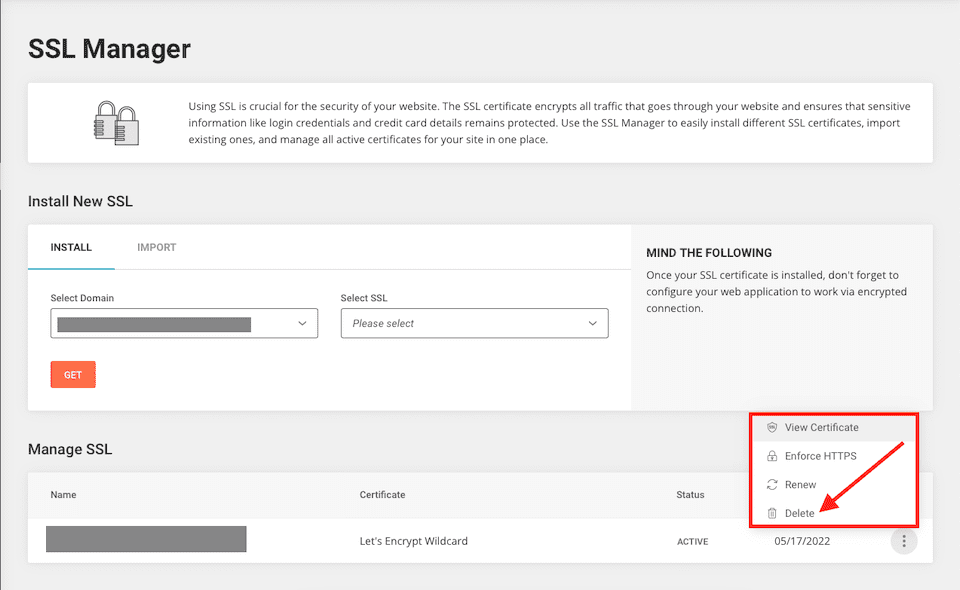Click the 05/17/2022 expiry date
This screenshot has width=960, height=590.
802,541
